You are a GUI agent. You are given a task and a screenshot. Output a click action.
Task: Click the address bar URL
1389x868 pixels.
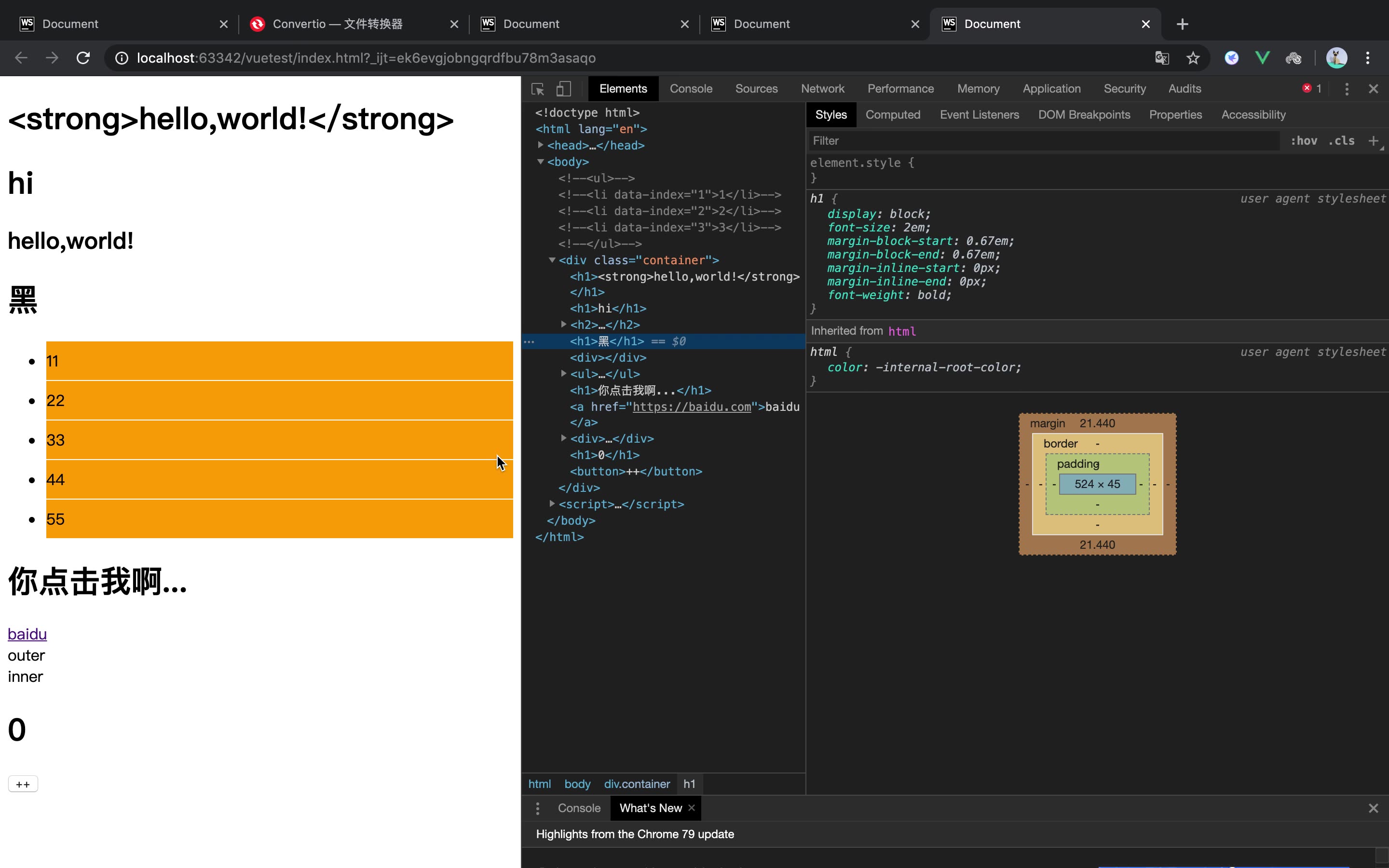click(x=366, y=58)
